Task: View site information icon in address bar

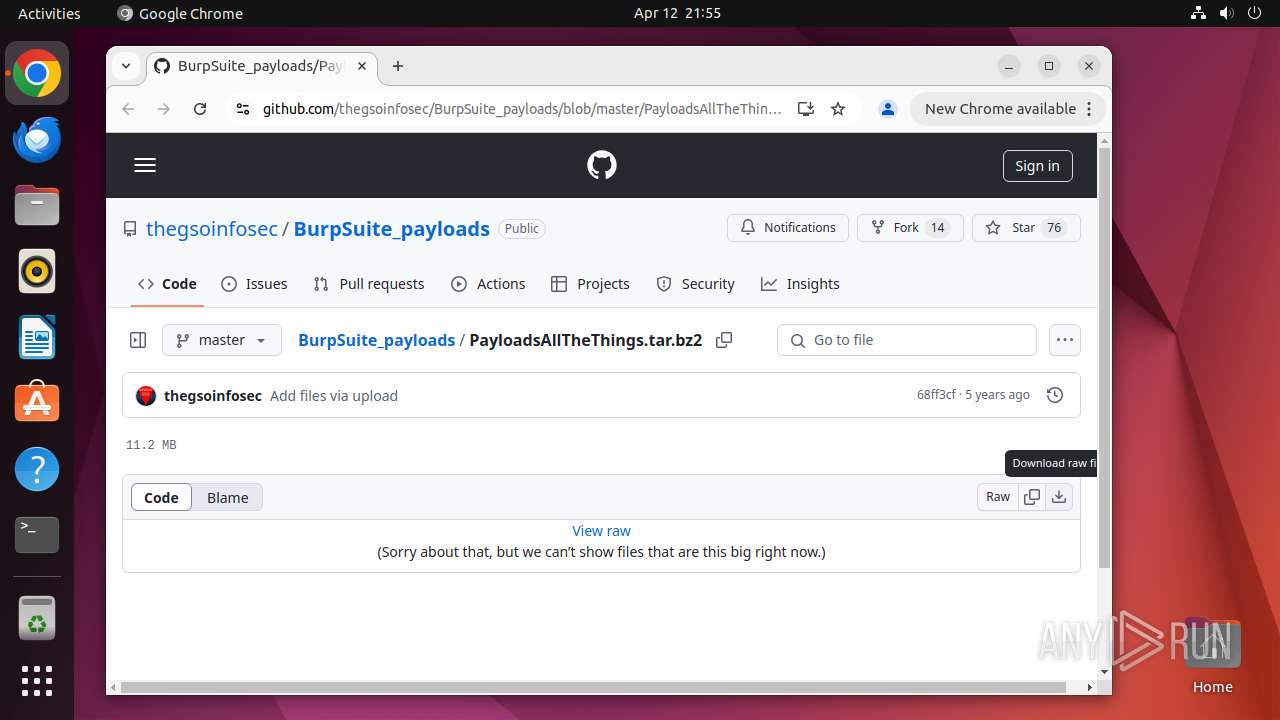Action: click(242, 109)
